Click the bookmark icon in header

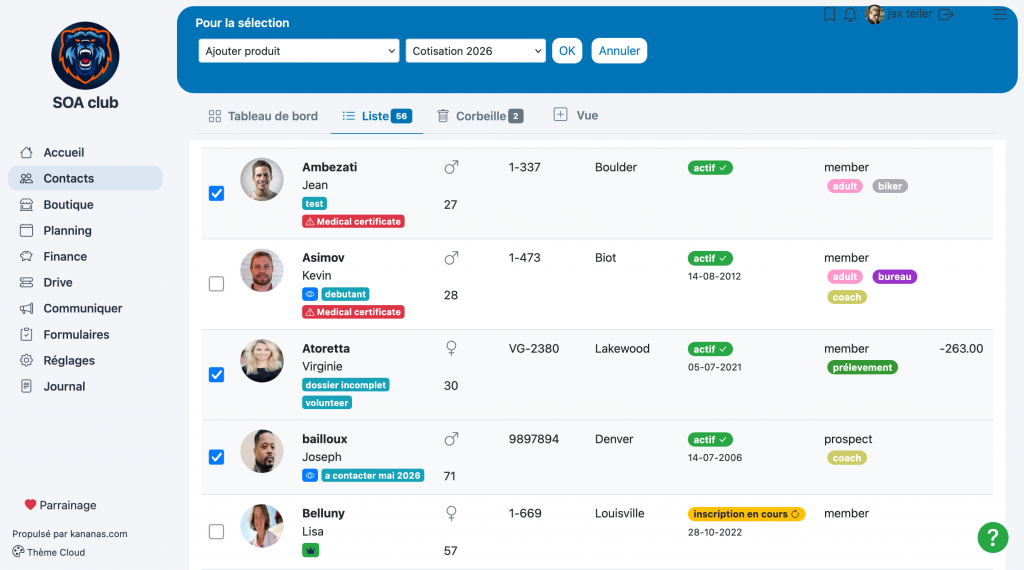[829, 14]
